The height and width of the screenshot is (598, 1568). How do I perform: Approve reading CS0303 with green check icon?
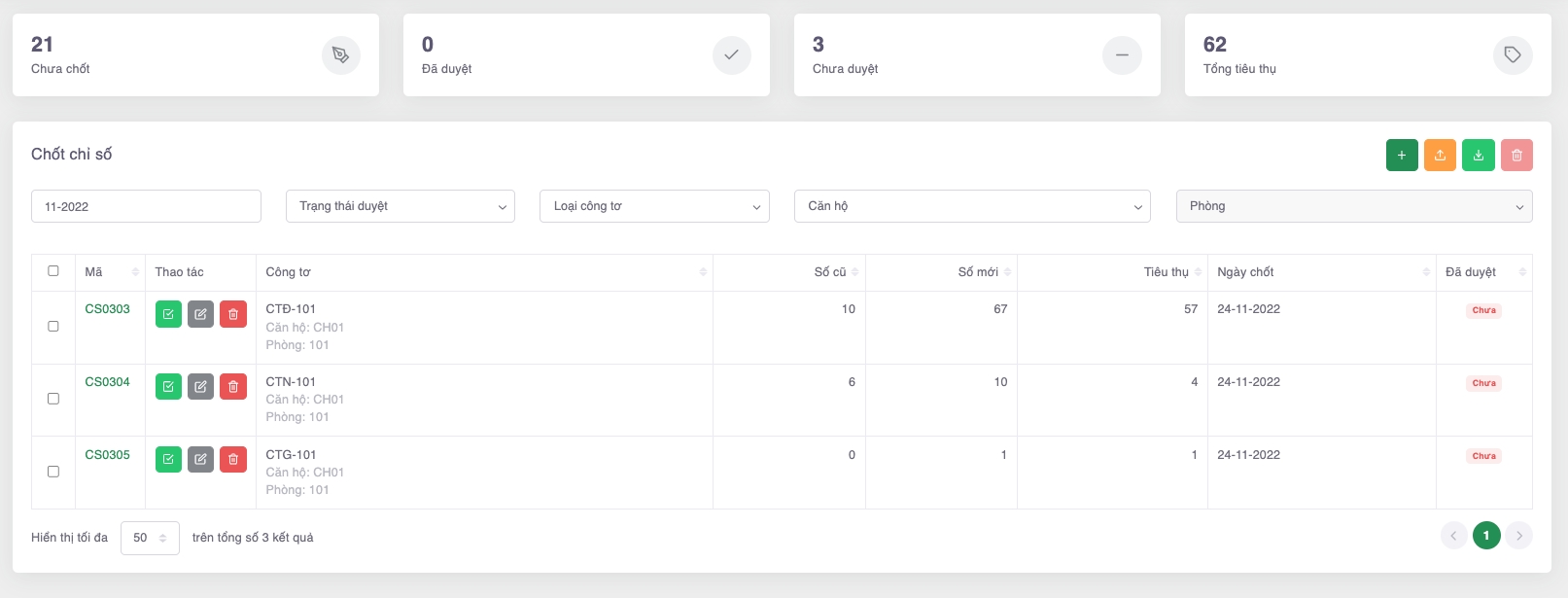(168, 314)
